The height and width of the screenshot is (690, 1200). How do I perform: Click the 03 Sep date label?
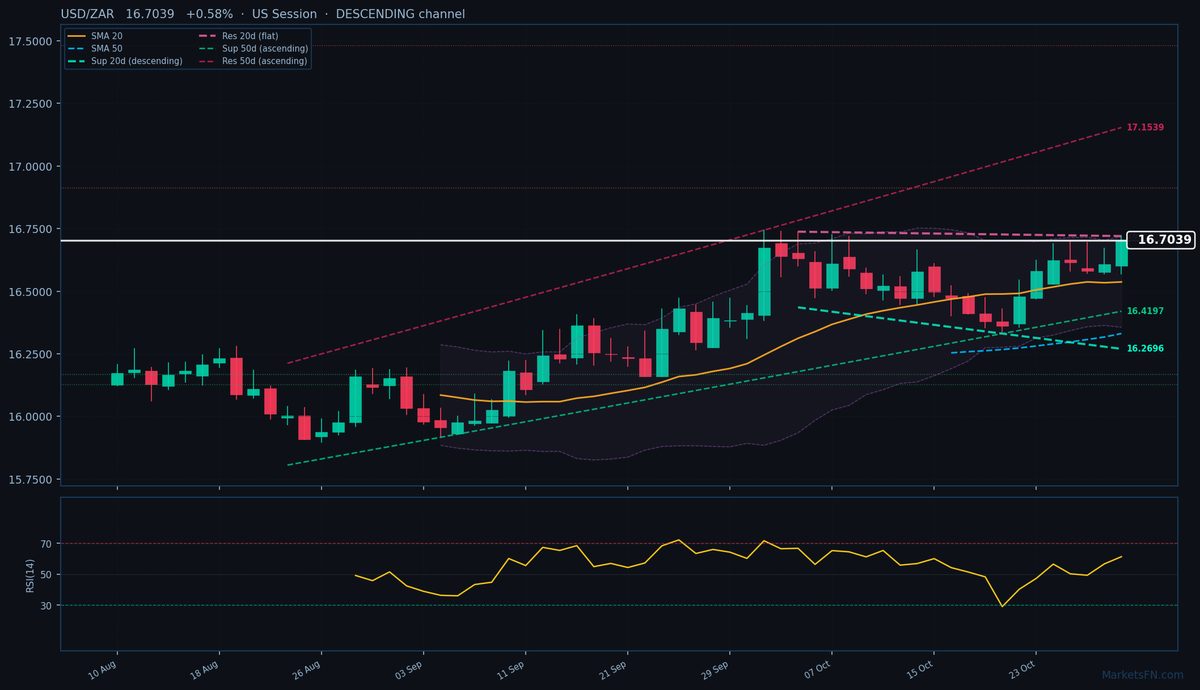(409, 669)
